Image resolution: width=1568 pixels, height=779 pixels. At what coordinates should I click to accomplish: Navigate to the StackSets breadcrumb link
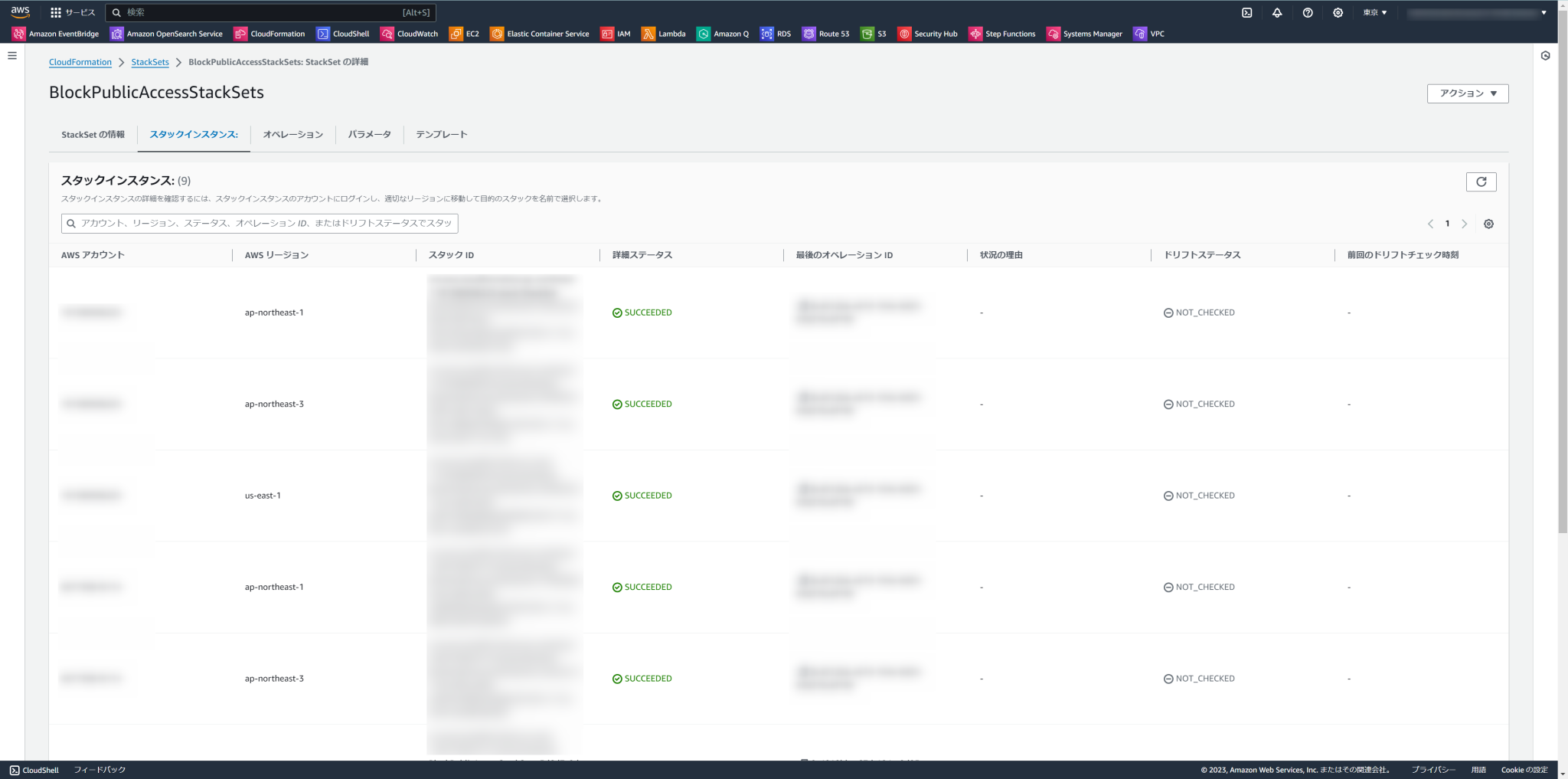[x=150, y=62]
